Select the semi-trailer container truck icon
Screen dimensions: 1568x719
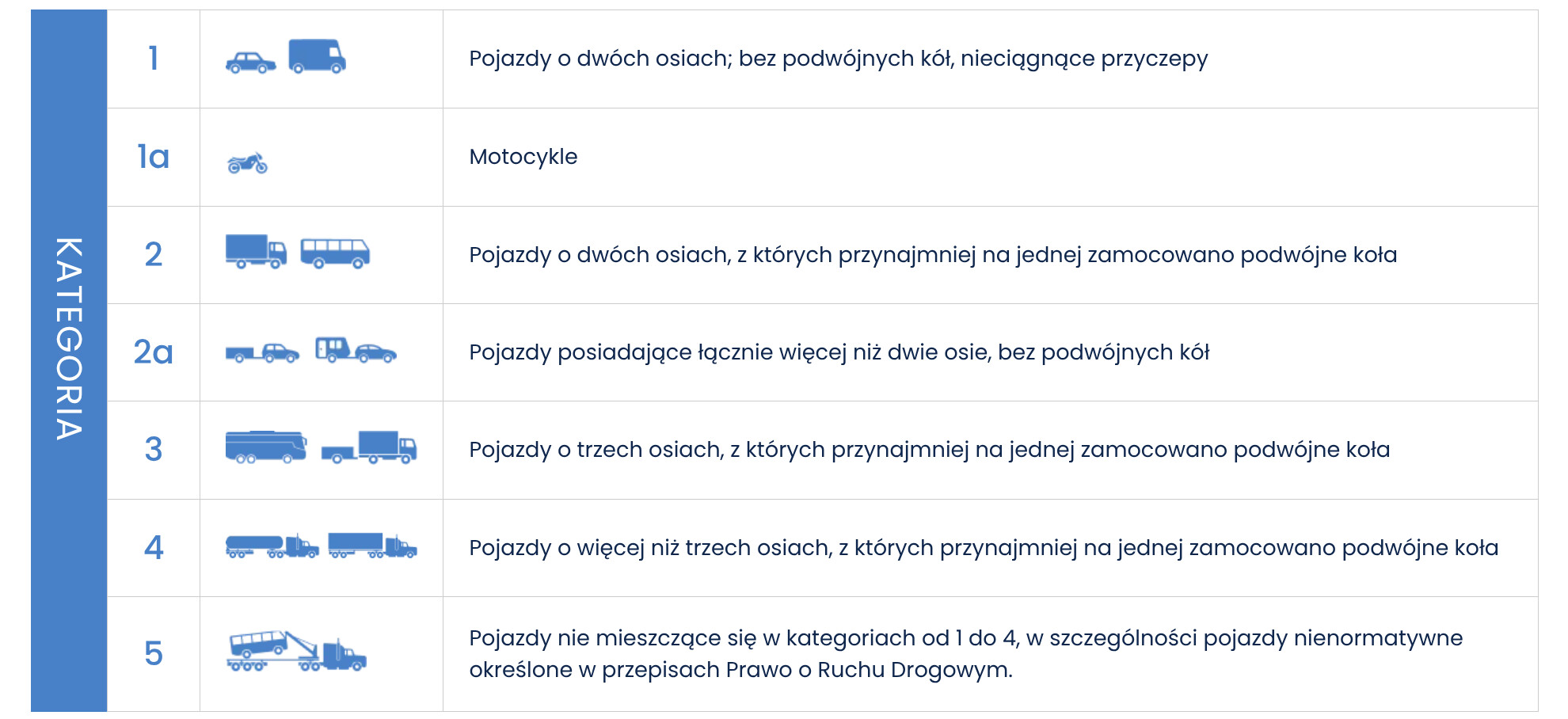point(372,545)
